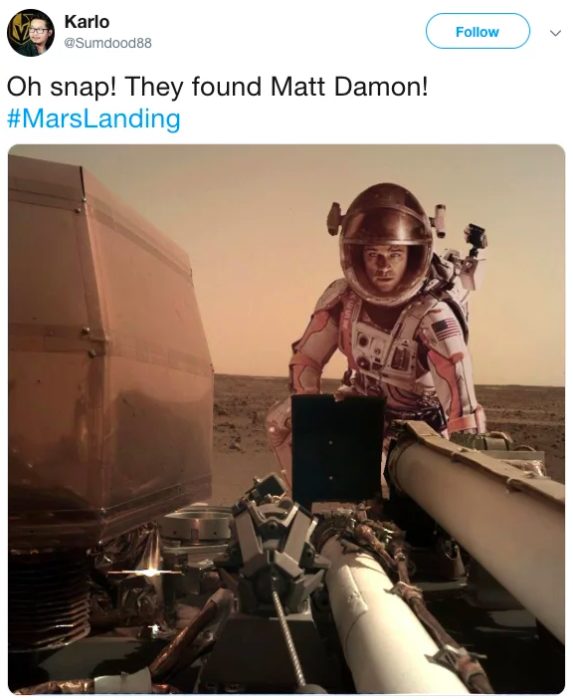Viewport: 573px width, 700px height.
Task: Open the @Sumdood88 handle link
Action: pos(108,43)
